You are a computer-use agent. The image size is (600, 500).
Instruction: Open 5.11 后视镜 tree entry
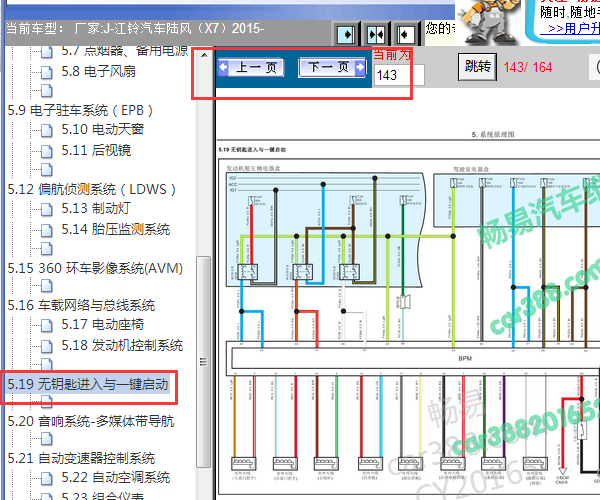(x=96, y=150)
